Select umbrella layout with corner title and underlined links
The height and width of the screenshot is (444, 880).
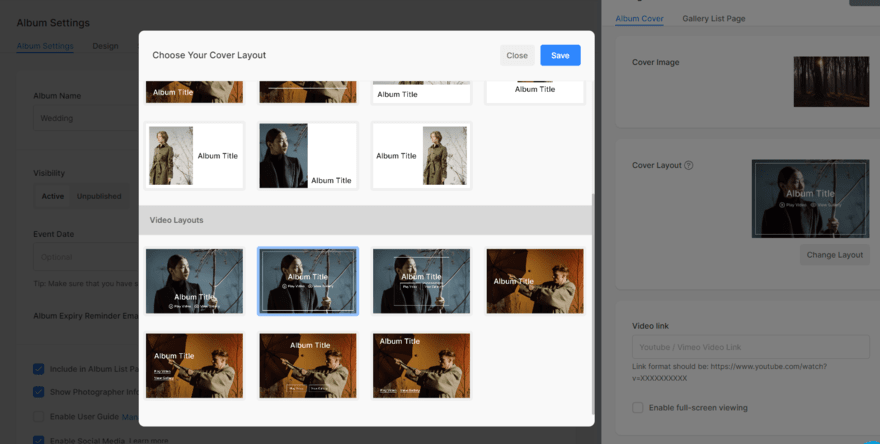coord(421,366)
